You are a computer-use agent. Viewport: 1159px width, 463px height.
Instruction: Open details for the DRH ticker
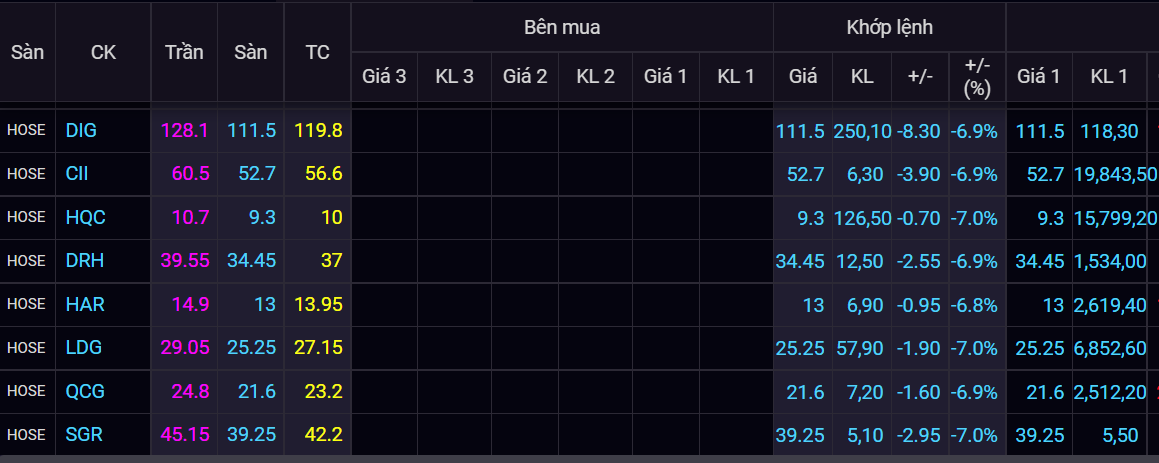click(84, 260)
